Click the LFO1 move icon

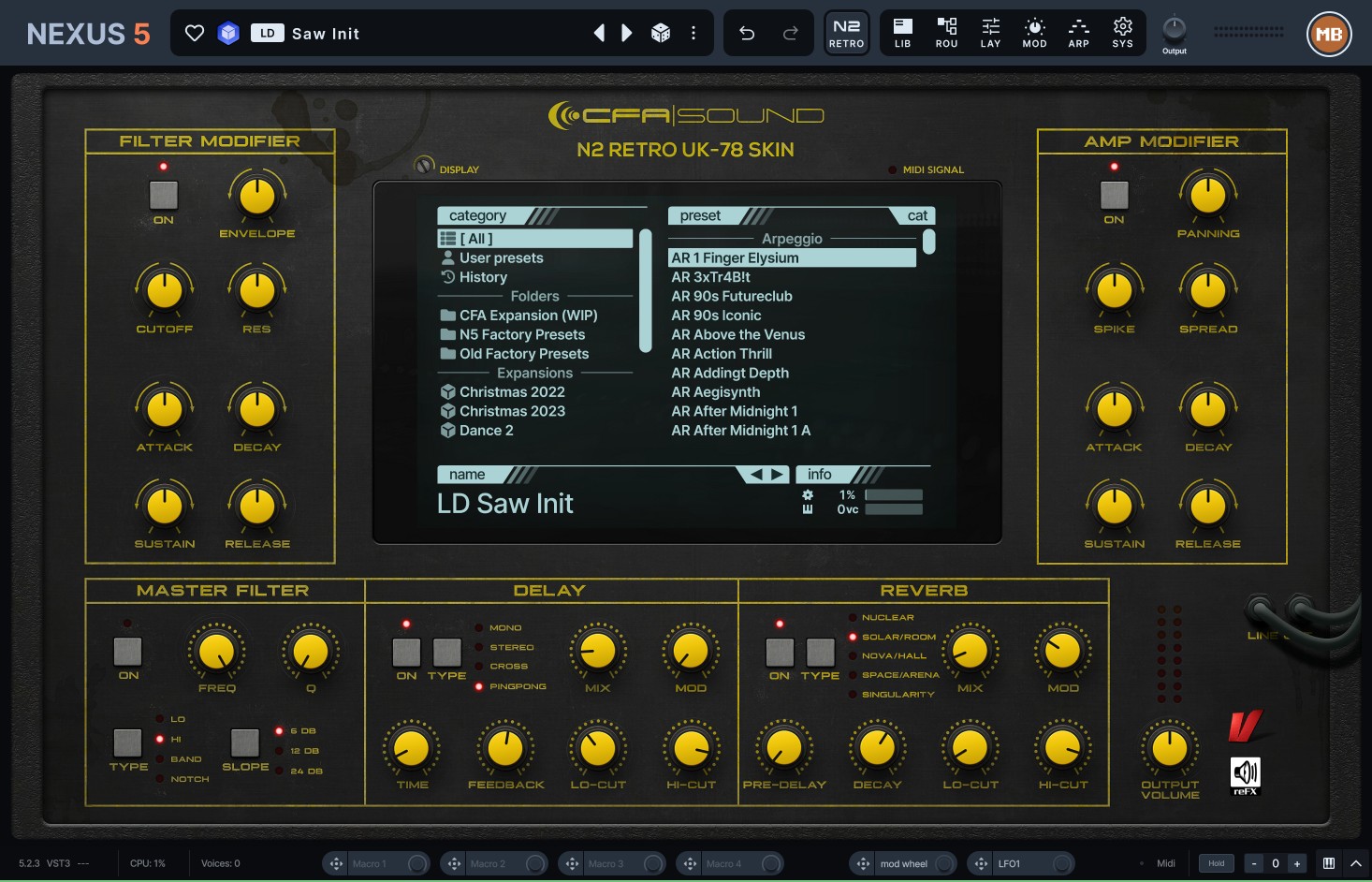(x=981, y=863)
